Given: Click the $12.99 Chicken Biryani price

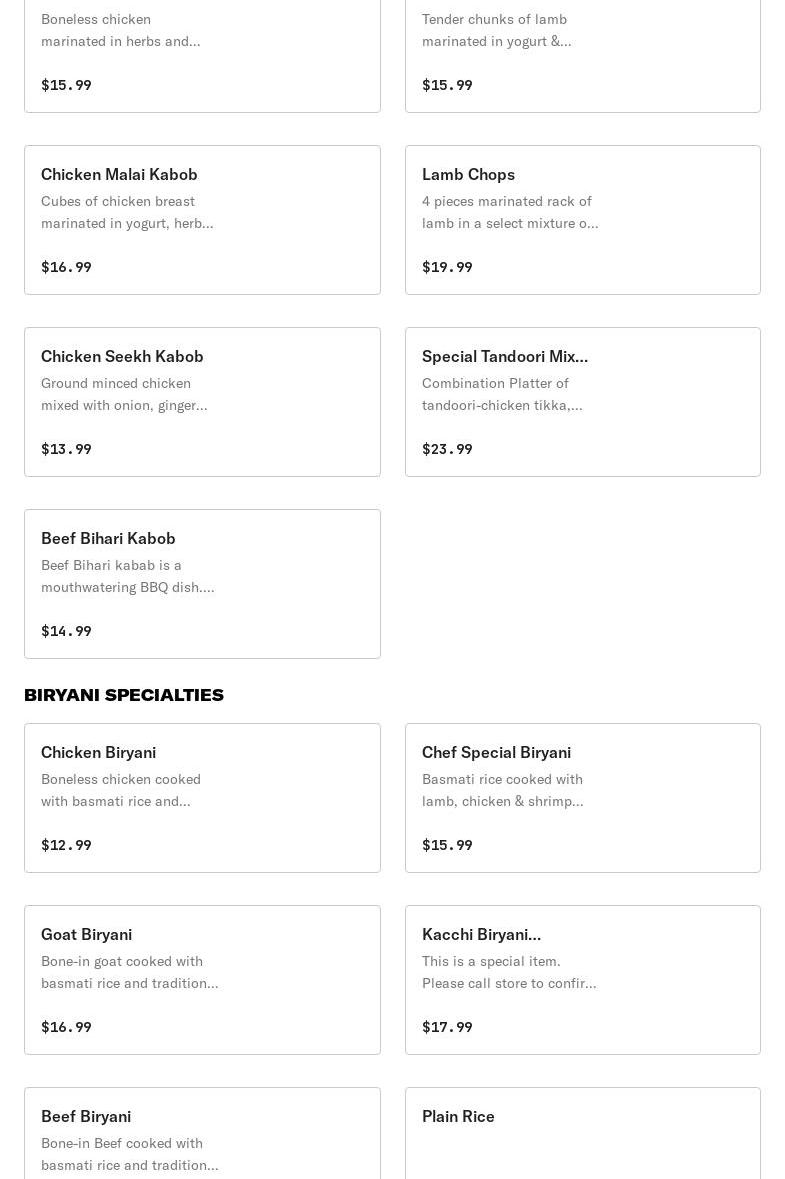Looking at the screenshot, I should click(x=66, y=845).
